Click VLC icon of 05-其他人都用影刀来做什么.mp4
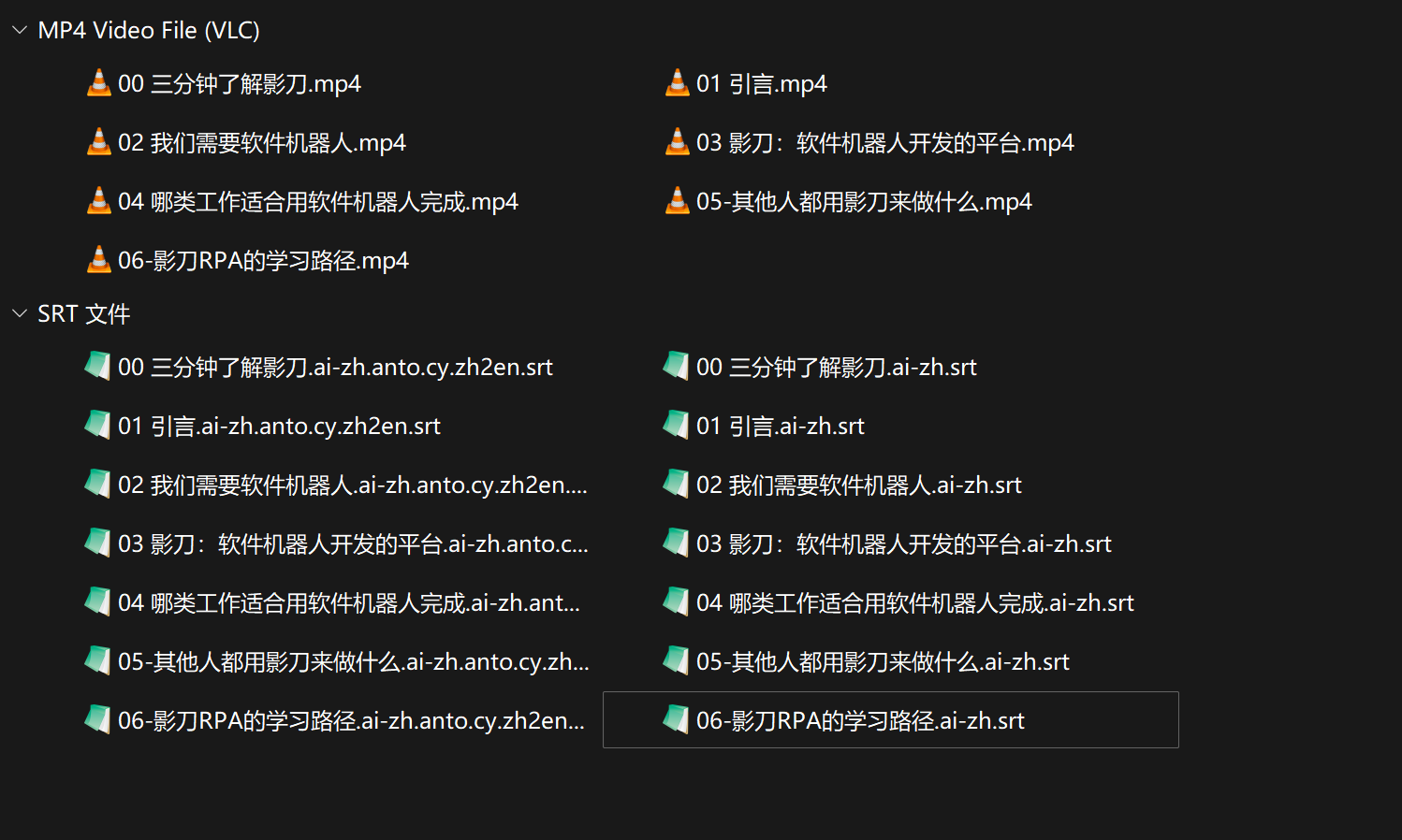The image size is (1402, 840). 677,201
